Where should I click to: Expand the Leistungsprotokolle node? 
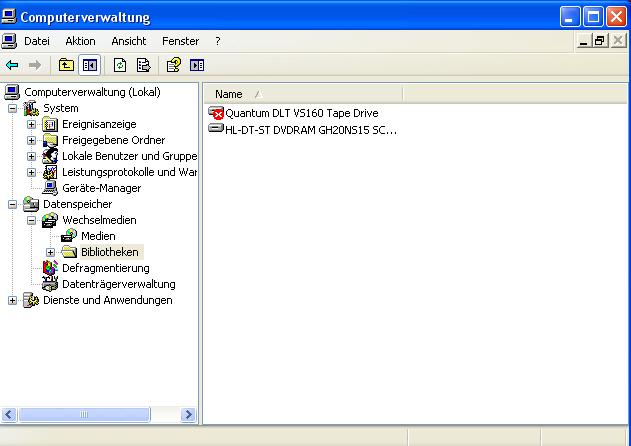coord(31,172)
